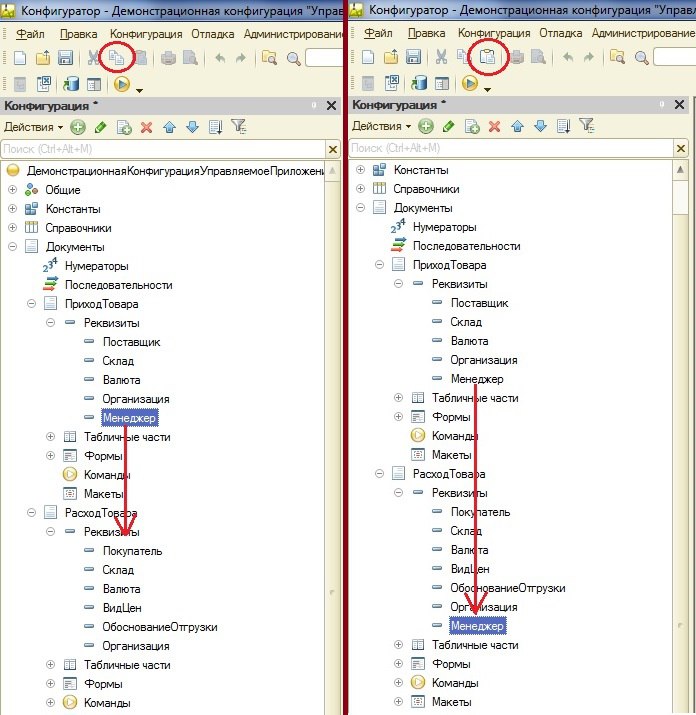Click Redo arrow in left window toolbar

tap(241, 58)
